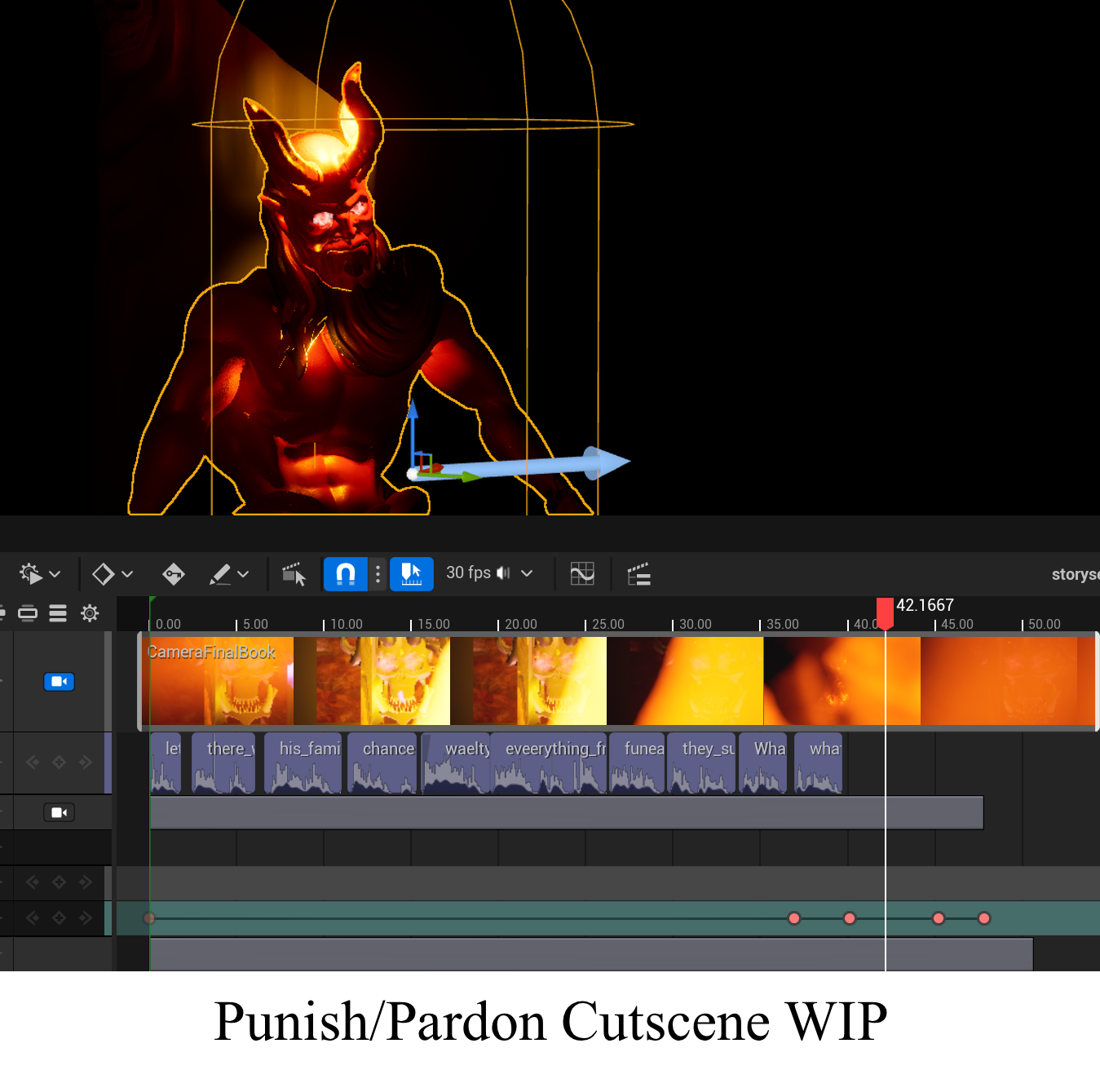Image resolution: width=1100 pixels, height=1092 pixels.
Task: Expand the keyframe options dropdown arrow
Action: [x=127, y=574]
